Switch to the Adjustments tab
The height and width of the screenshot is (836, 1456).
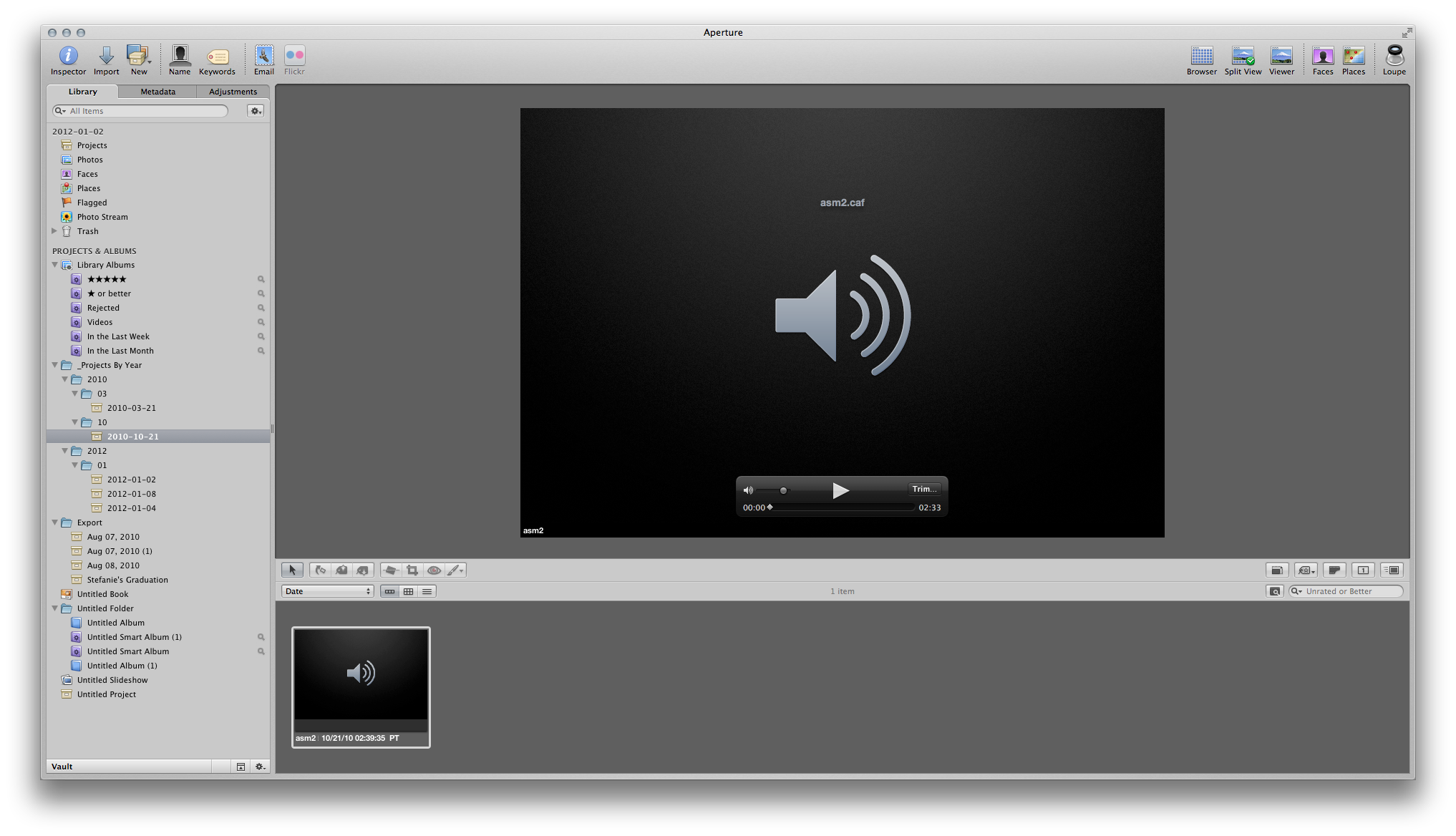click(233, 92)
